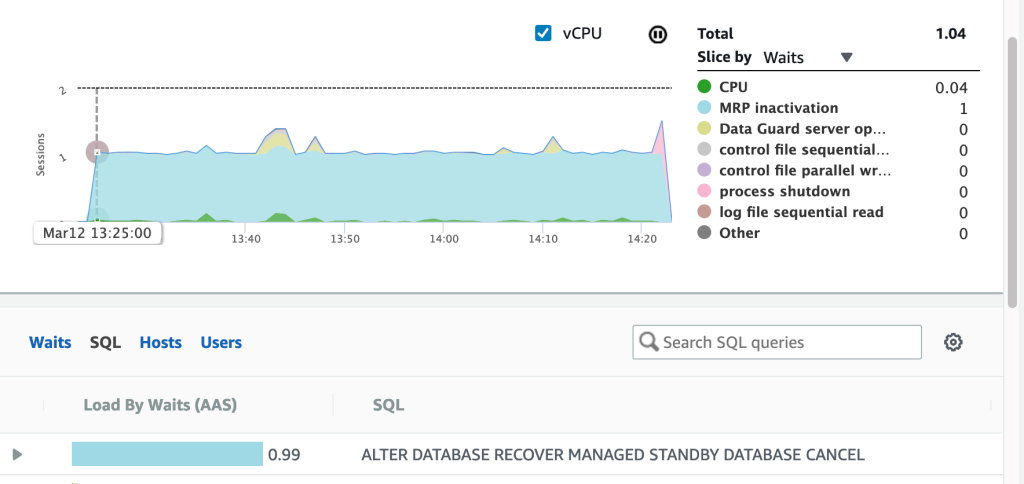Image resolution: width=1024 pixels, height=484 pixels.
Task: Click the SQL column header
Action: [x=388, y=405]
